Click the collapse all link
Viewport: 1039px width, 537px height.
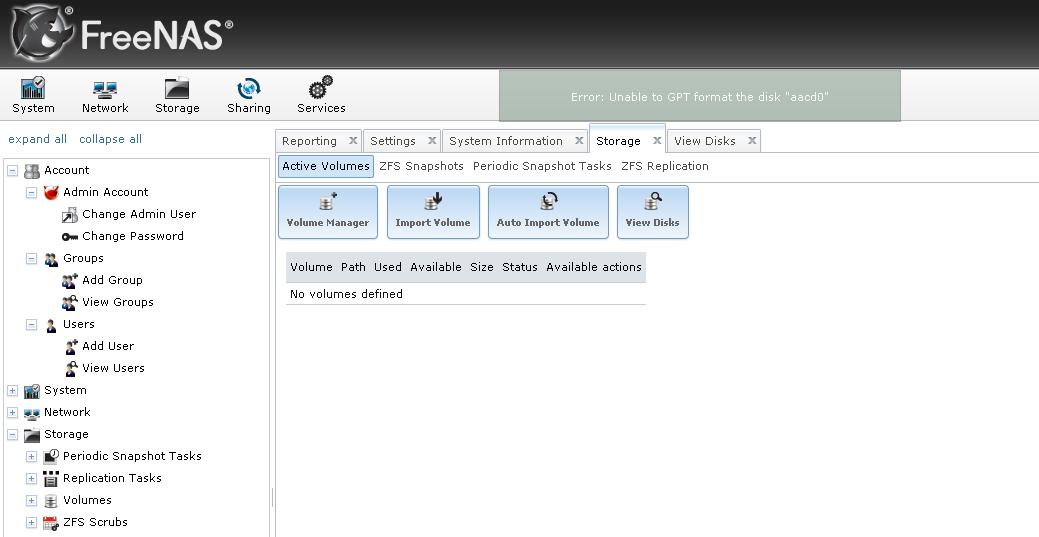(x=110, y=139)
